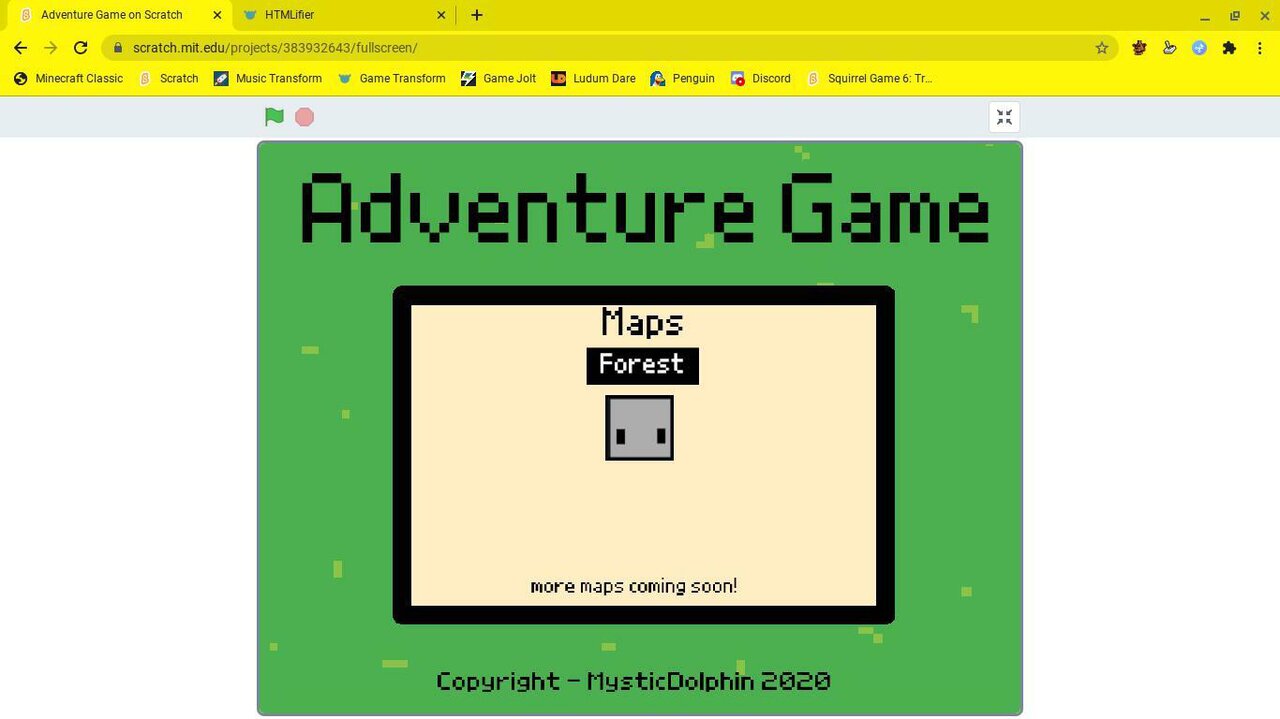
Task: Click the 'Copyright – MysticDolphin 2020' text
Action: point(633,682)
